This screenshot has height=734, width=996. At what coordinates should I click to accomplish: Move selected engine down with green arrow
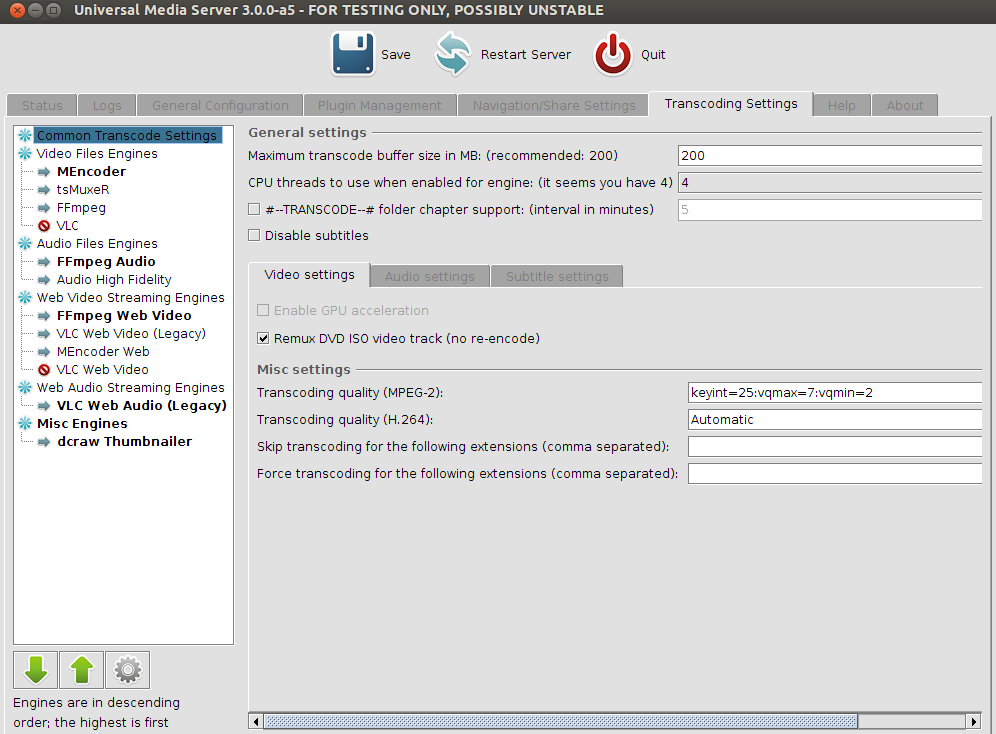(x=36, y=670)
